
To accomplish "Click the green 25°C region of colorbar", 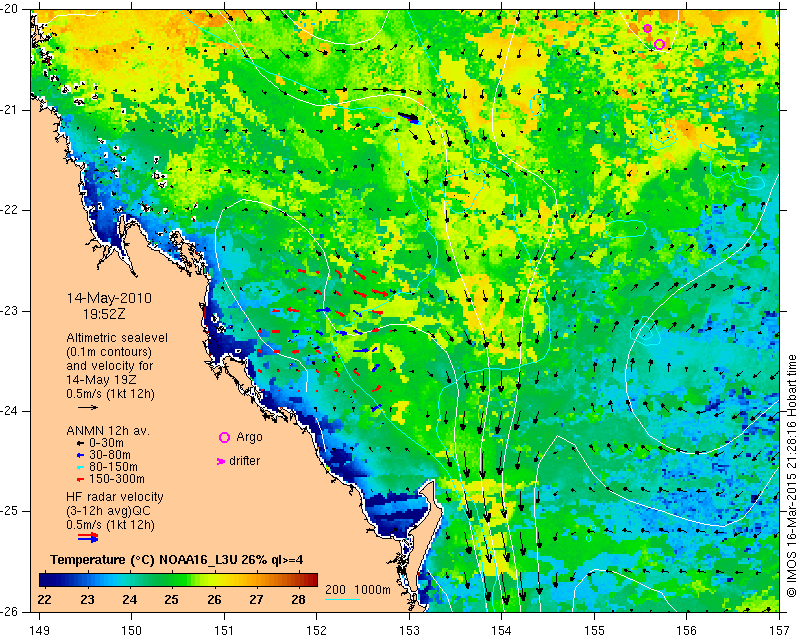I will click(171, 580).
